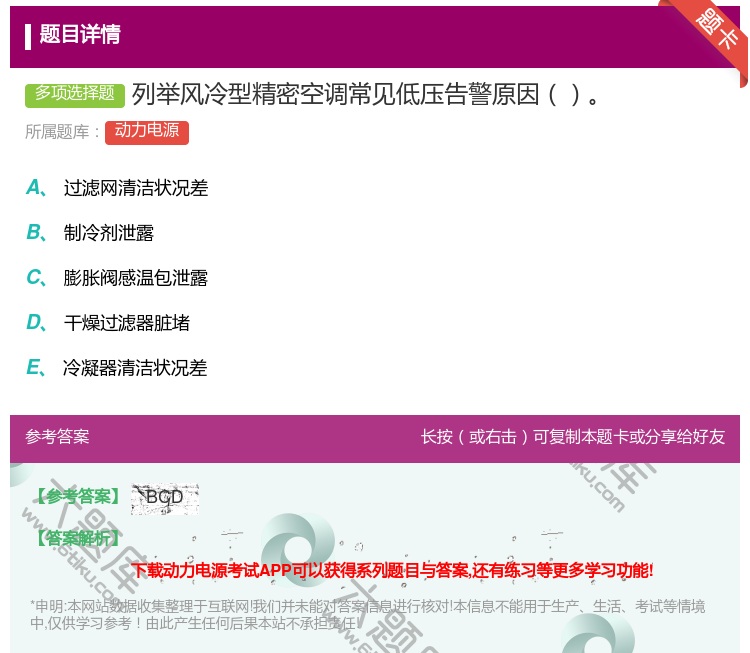The width and height of the screenshot is (750, 653).
Task: Click the 申明 disclaimer text
Action: (x=367, y=615)
